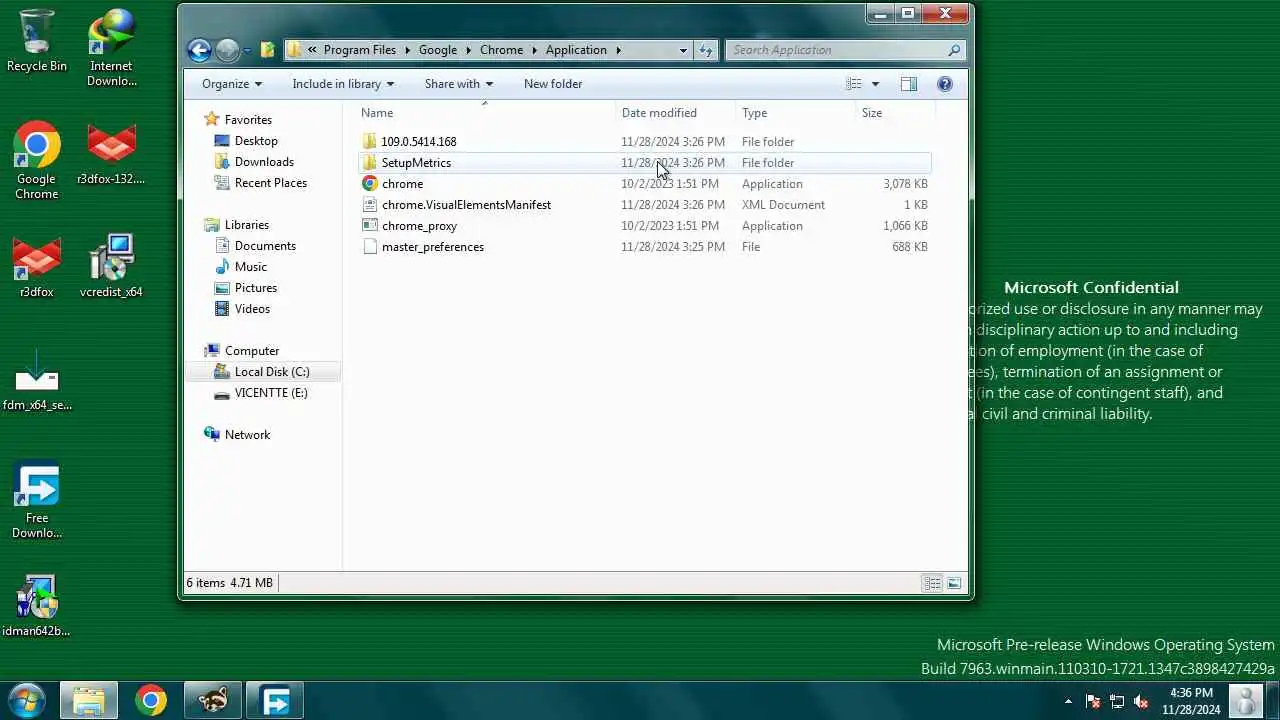Open the recent pages dropdown arrow
The height and width of the screenshot is (720, 1280).
[x=247, y=51]
